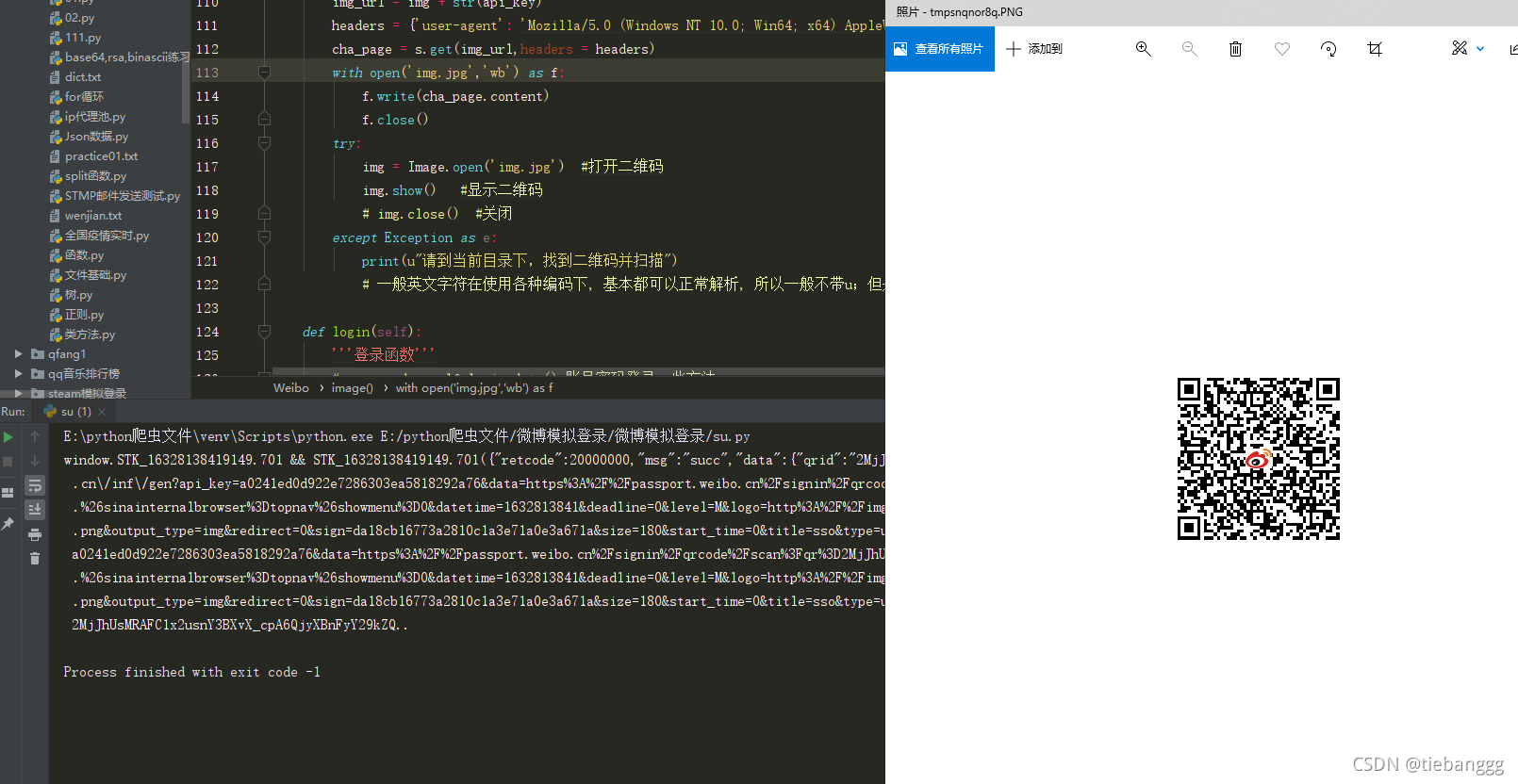Viewport: 1518px width, 784px height.
Task: Move down the stack trace in Run panel
Action: [35, 461]
